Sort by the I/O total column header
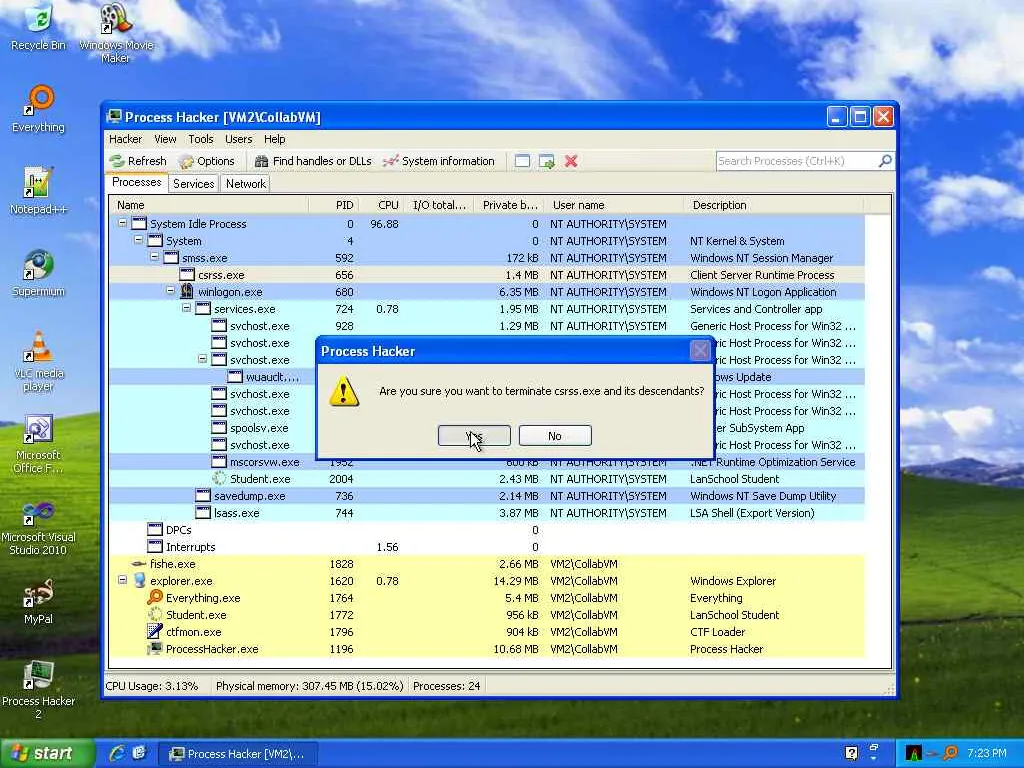 [x=439, y=205]
